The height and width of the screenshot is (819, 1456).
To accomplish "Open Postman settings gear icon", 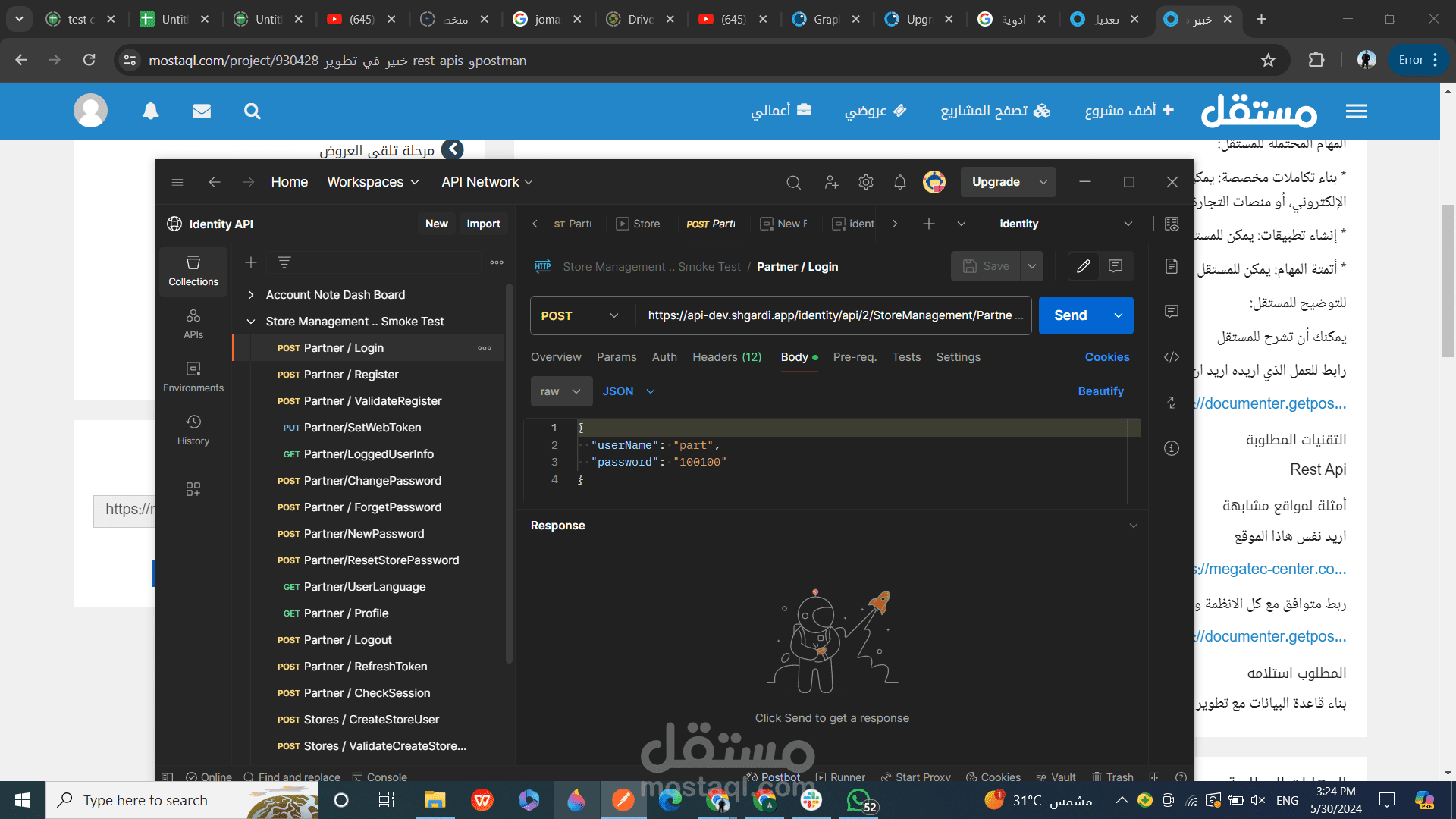I will tap(865, 182).
